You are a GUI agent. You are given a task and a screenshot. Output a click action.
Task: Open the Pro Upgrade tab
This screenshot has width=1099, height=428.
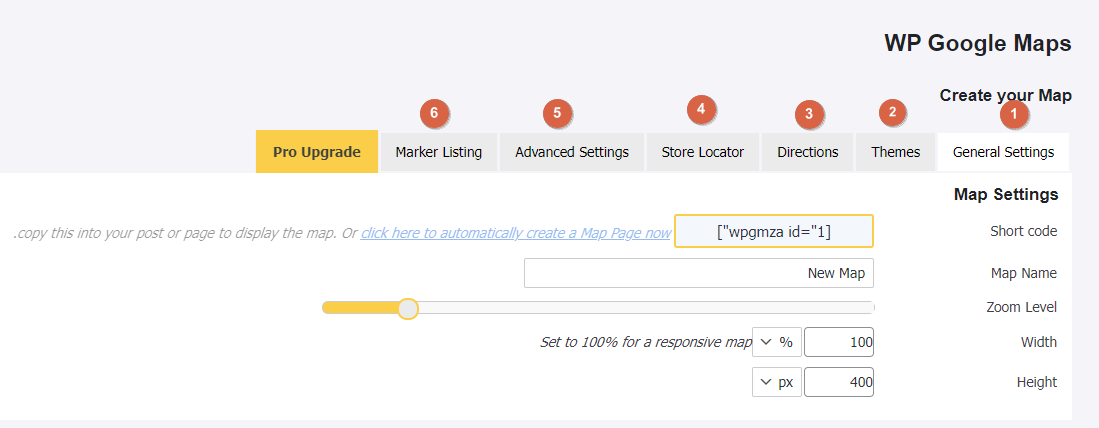[317, 152]
